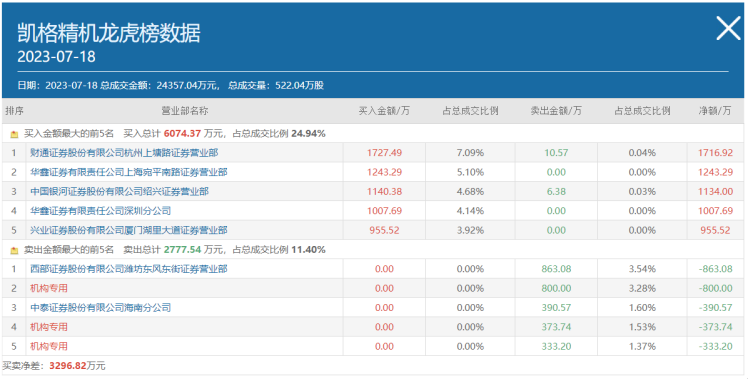Select buy ratio 7.09%
748x380 pixels.
tap(470, 153)
